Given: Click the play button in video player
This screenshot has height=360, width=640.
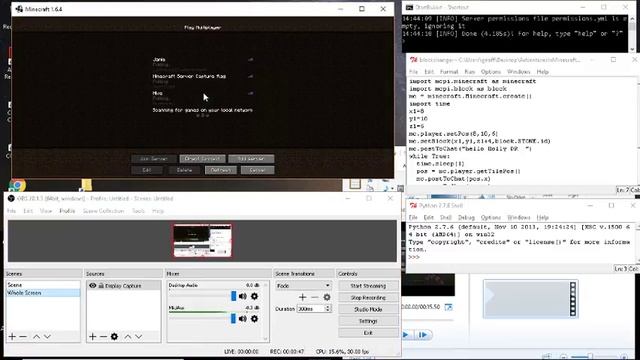Looking at the screenshot, I should click(406, 335).
